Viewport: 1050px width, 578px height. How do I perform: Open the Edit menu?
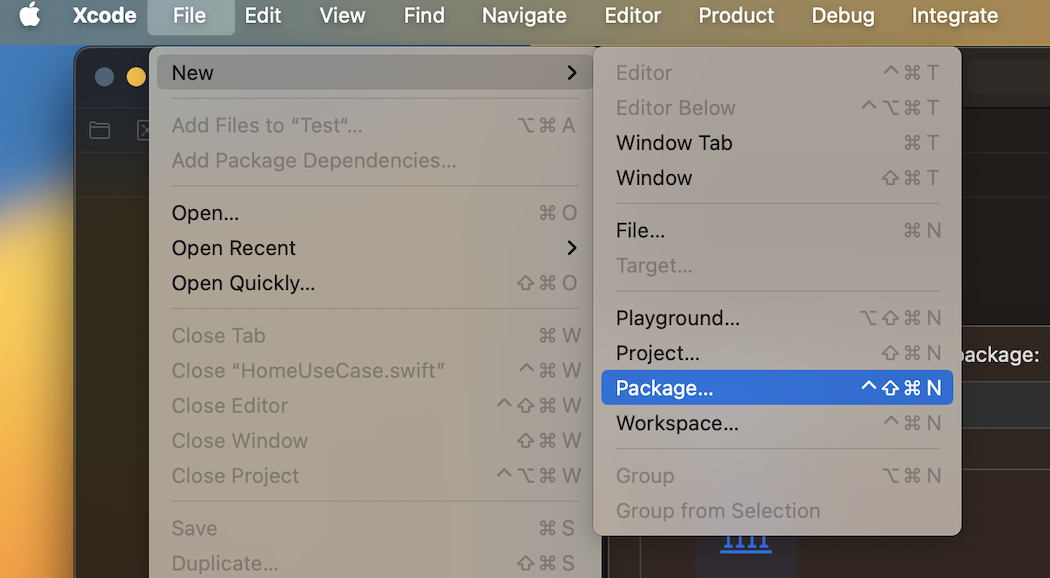262,15
